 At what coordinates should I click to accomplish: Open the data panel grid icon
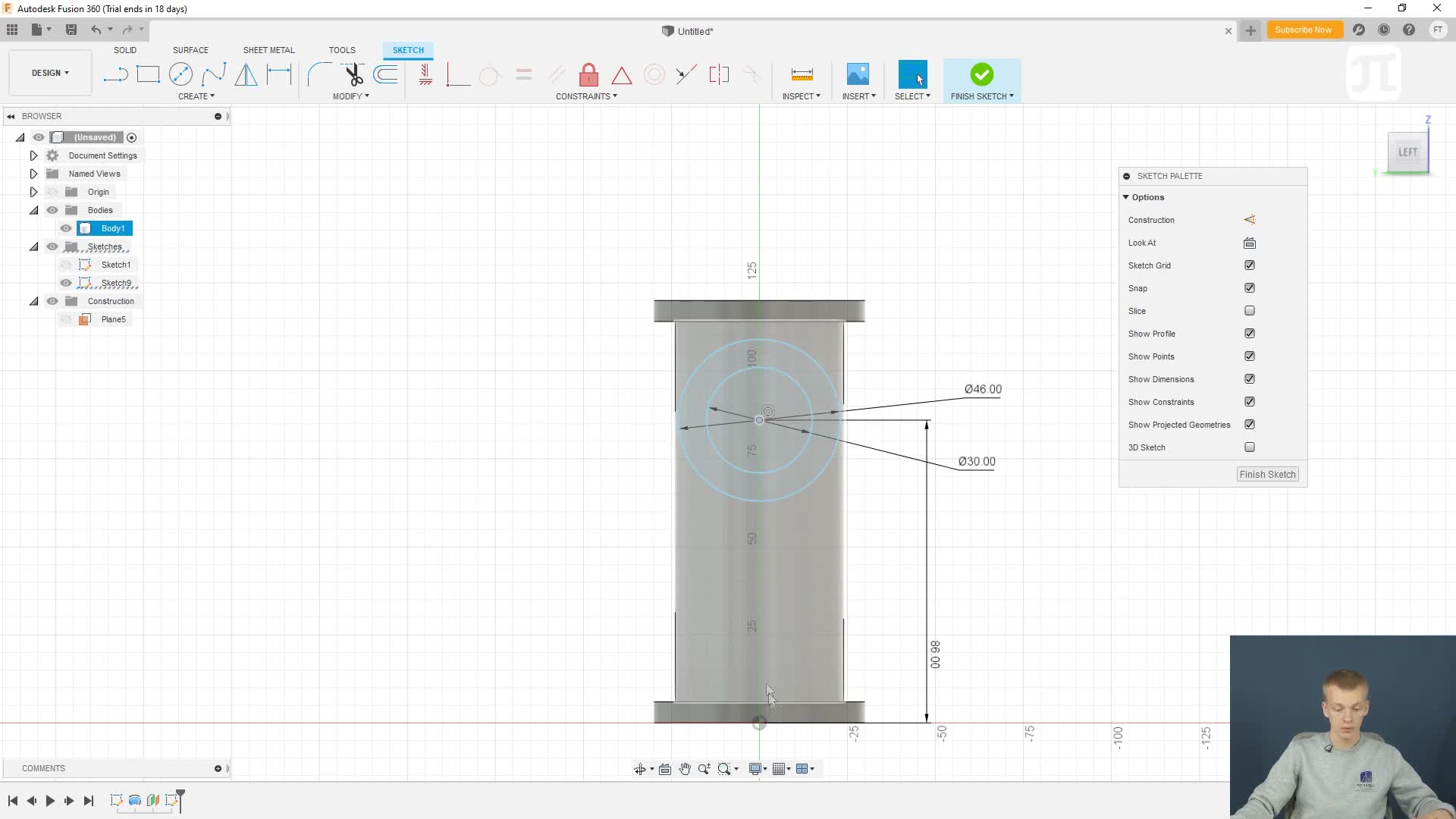click(x=12, y=30)
